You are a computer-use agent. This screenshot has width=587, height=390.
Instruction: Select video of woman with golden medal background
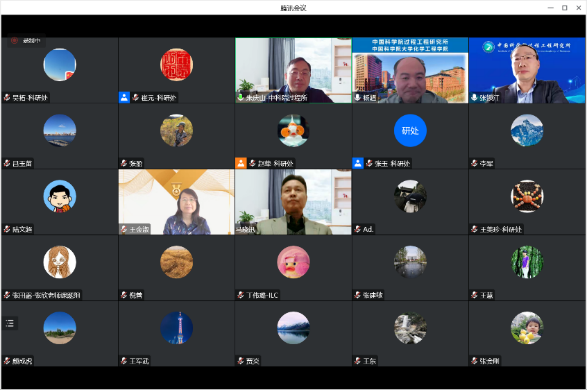point(176,202)
